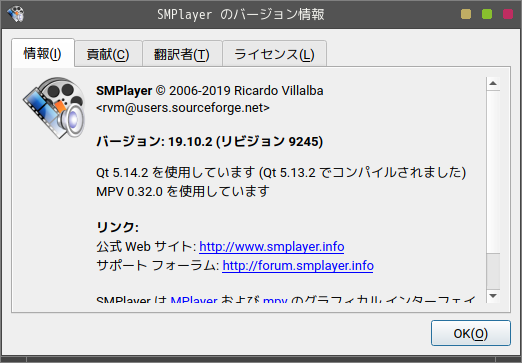Close the dialog with the red button
Screen dimensions: 522x363
tap(508, 14)
